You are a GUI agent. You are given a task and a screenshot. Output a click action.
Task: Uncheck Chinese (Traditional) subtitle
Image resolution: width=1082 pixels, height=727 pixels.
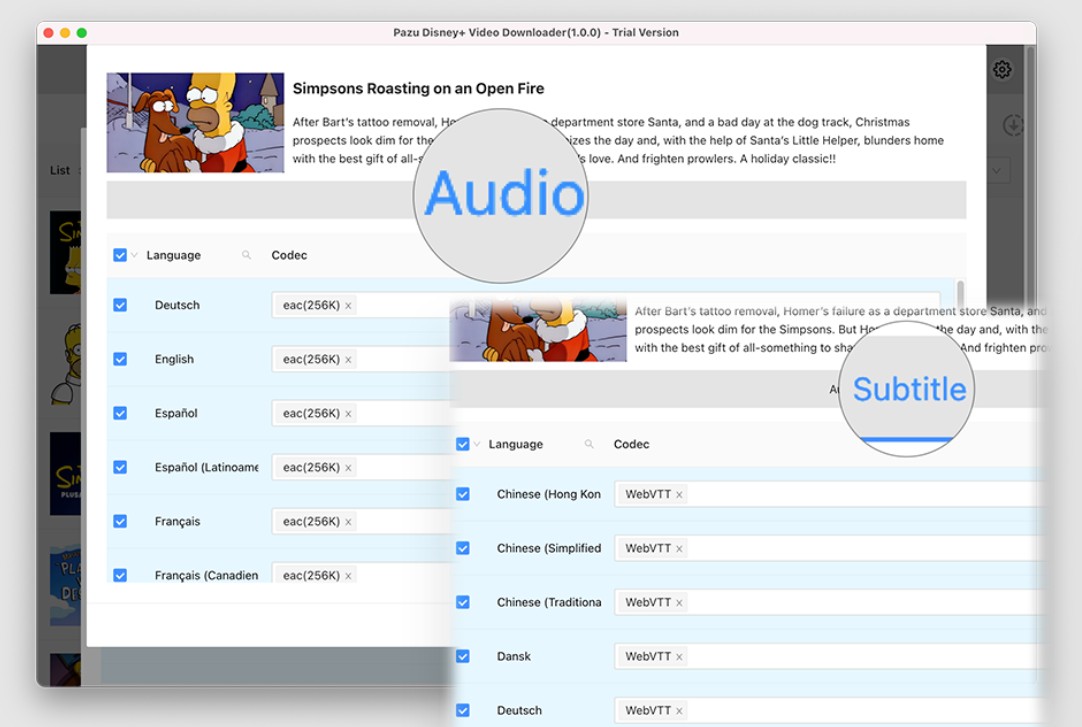(463, 602)
